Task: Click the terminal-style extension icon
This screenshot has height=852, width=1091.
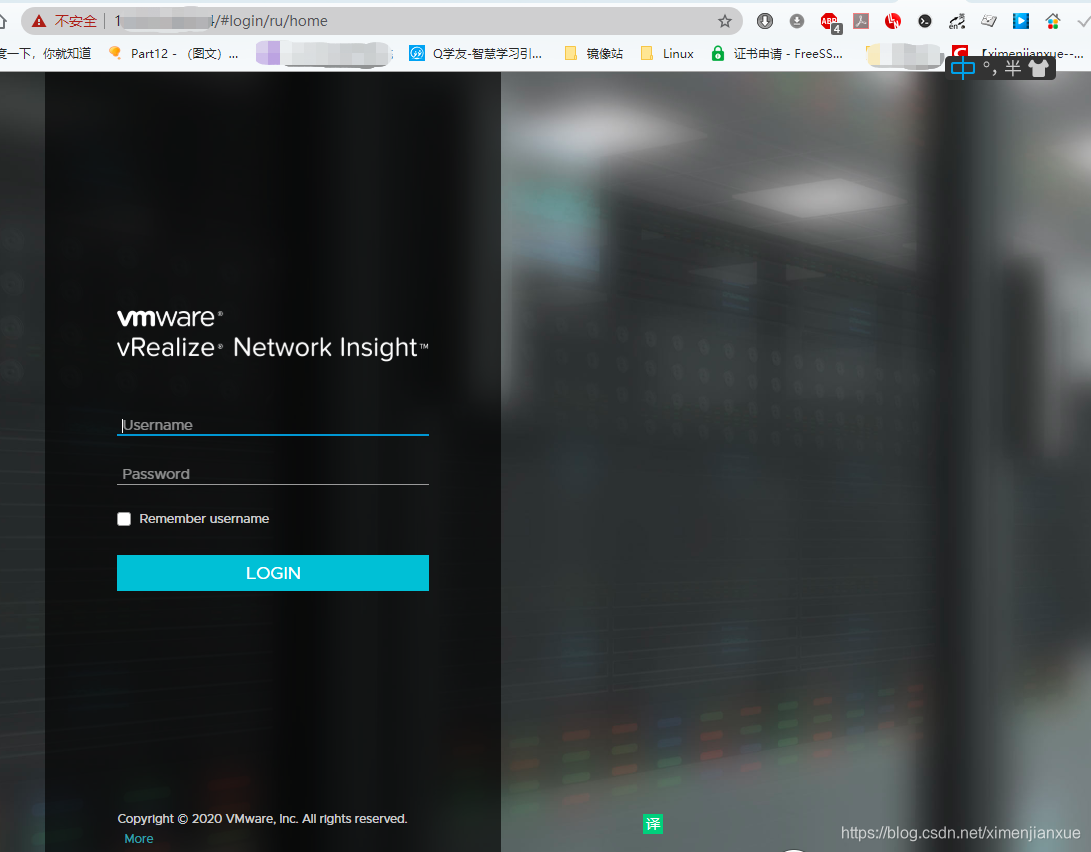Action: point(926,20)
